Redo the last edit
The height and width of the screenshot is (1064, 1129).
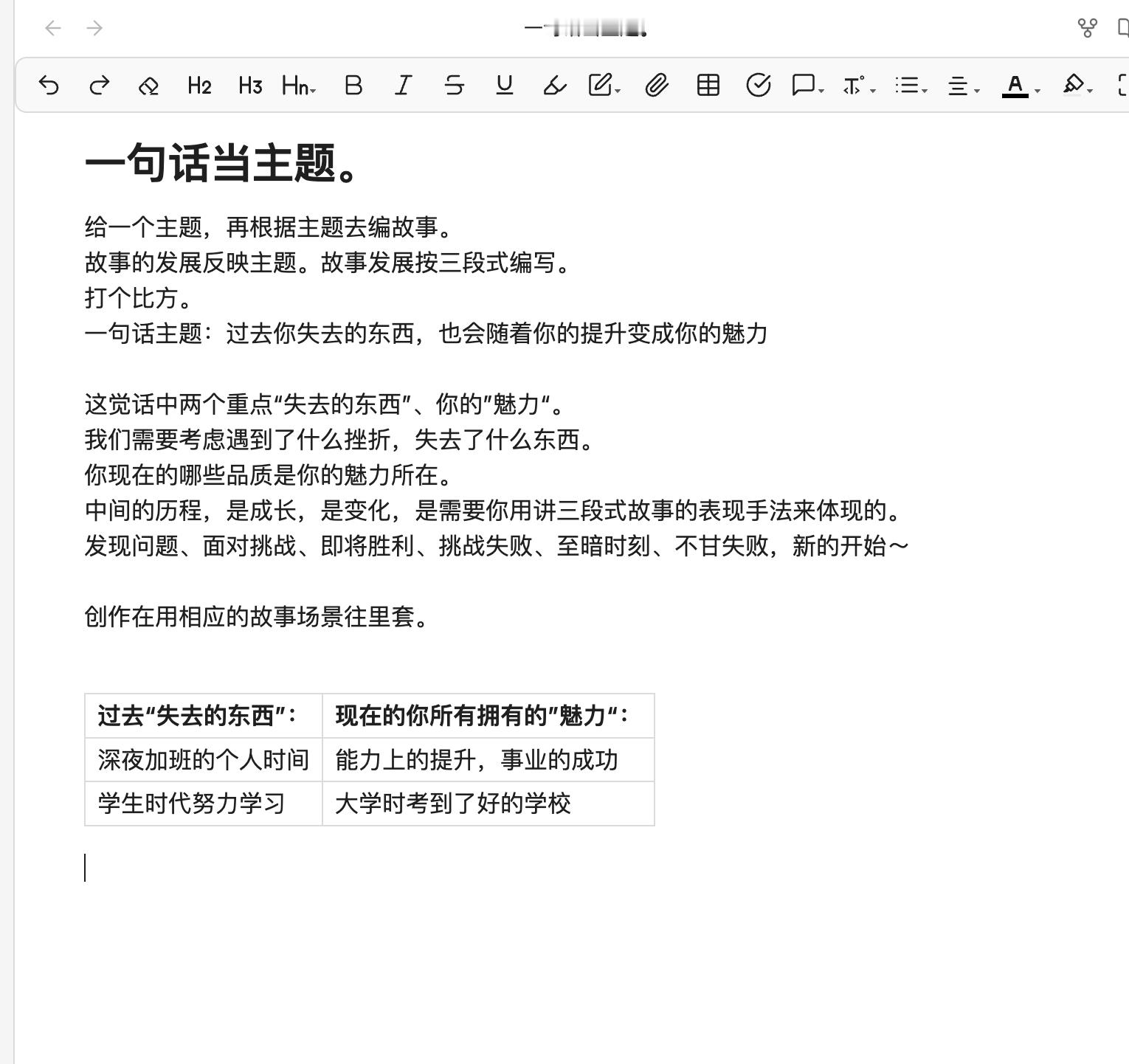98,86
